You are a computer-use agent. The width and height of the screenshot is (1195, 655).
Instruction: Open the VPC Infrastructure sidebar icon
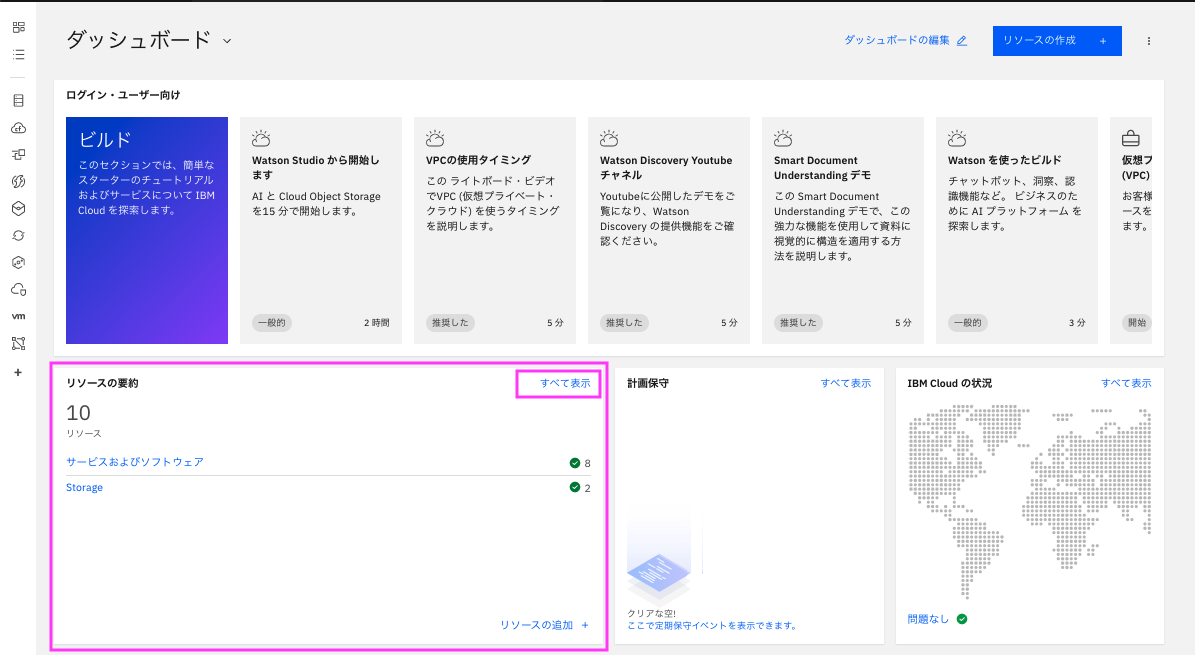[x=18, y=155]
